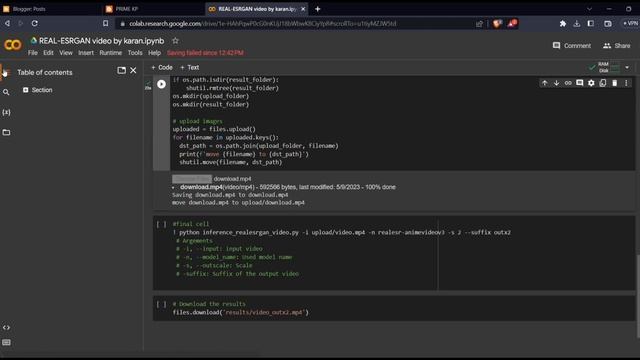The height and width of the screenshot is (360, 640).
Task: Click the notebook vertical scrollbar
Action: click(x=638, y=296)
